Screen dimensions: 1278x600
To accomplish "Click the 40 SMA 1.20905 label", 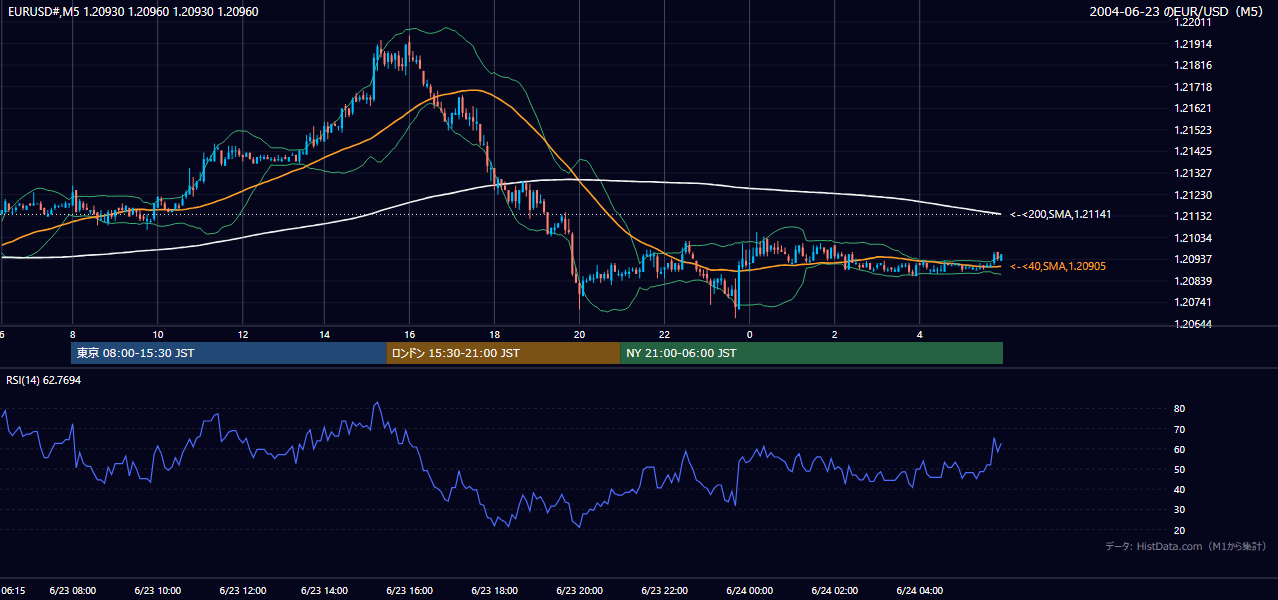I will (x=1057, y=266).
